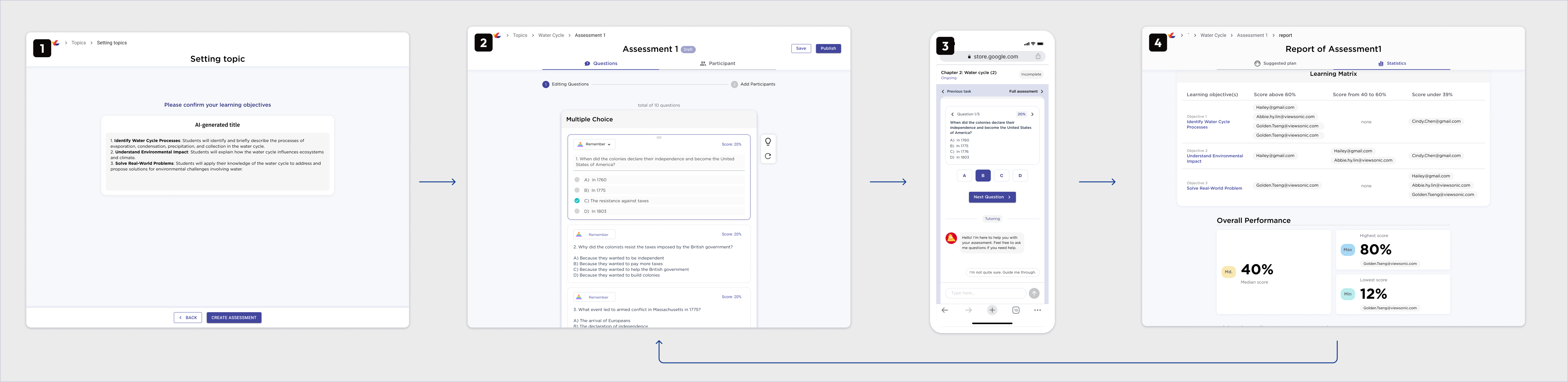The height and width of the screenshot is (382, 1568).
Task: Open the Remember level dropdown on question 1
Action: pyautogui.click(x=595, y=144)
